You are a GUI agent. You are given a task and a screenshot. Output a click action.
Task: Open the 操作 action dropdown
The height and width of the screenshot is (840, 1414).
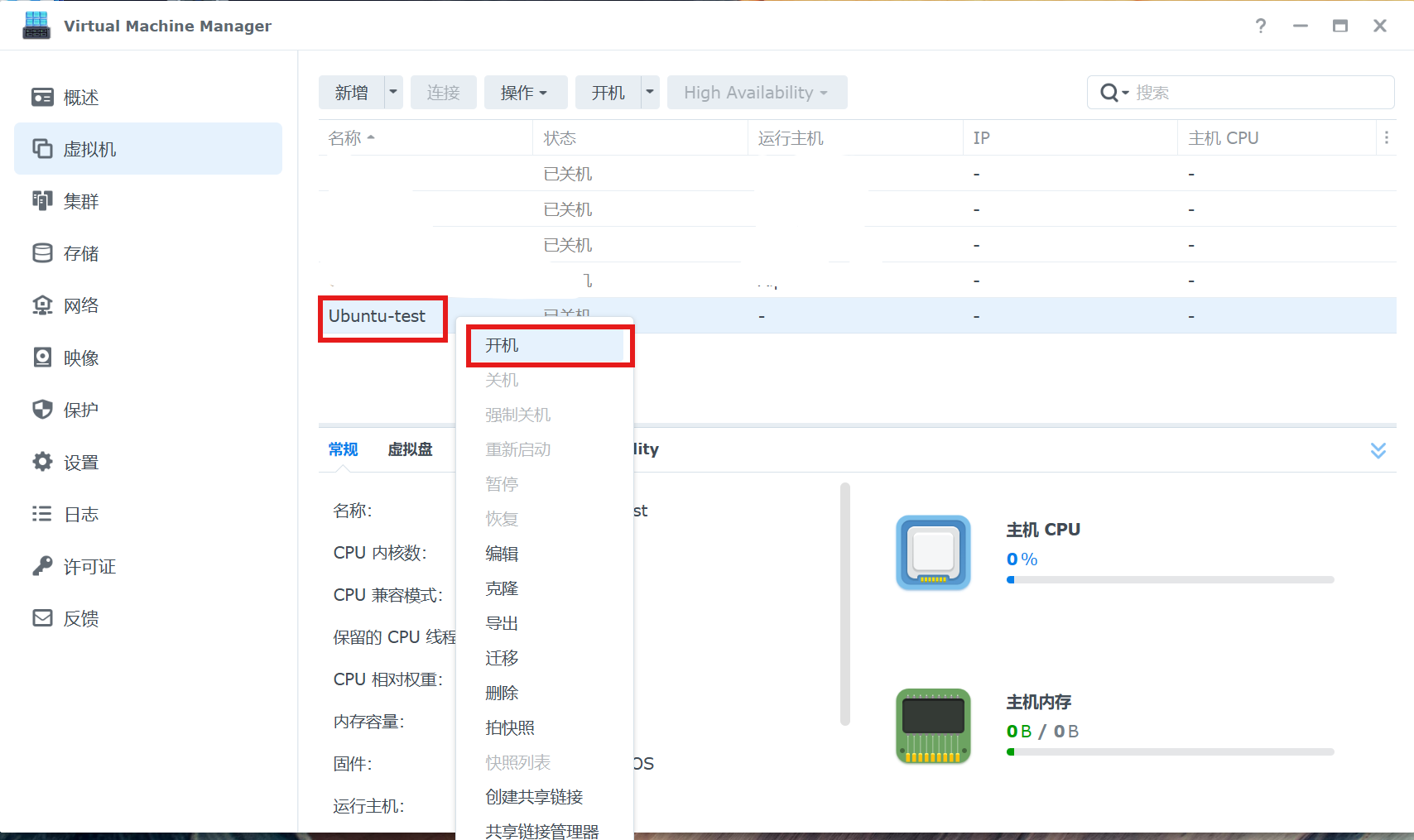click(x=525, y=93)
